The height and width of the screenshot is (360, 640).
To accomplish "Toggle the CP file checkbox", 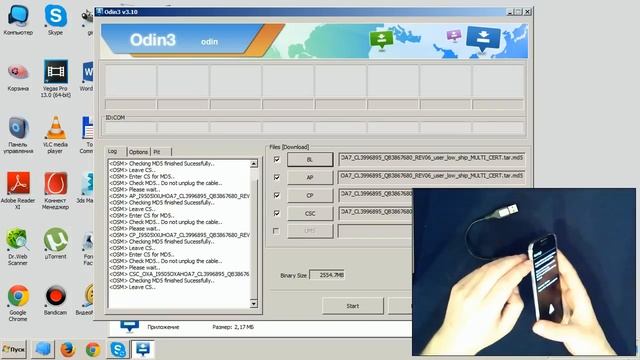I will click(277, 195).
